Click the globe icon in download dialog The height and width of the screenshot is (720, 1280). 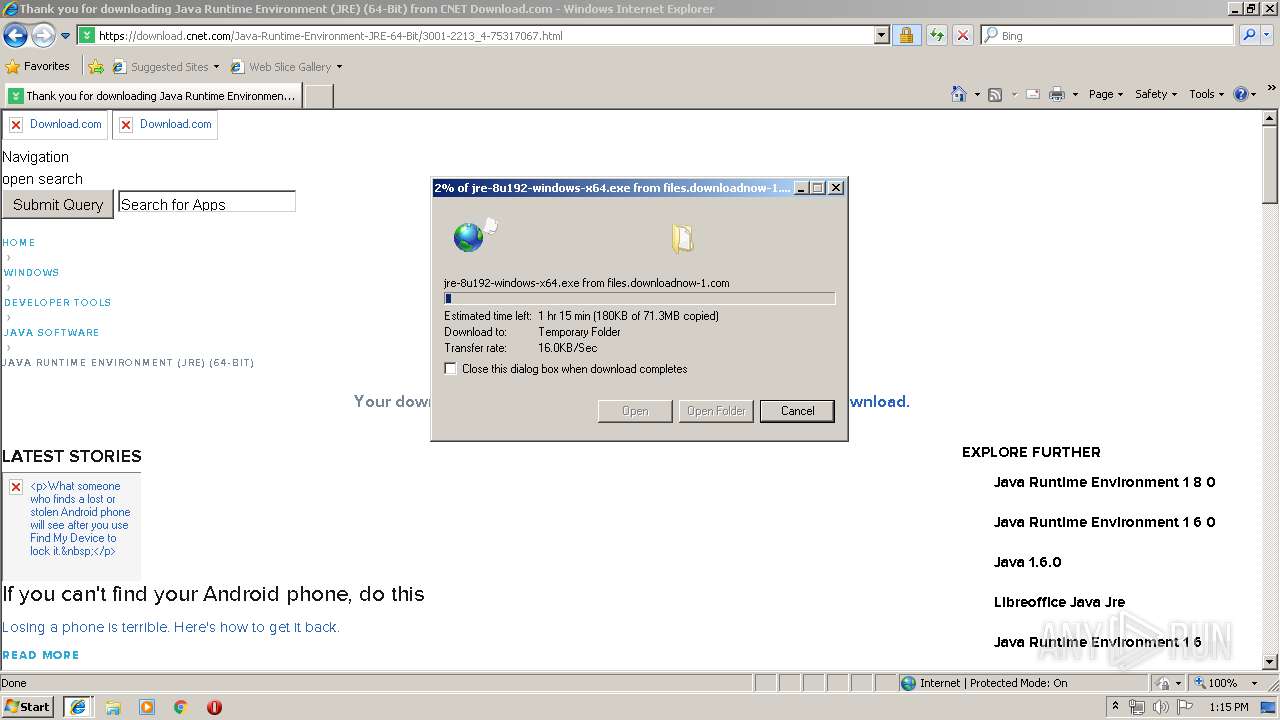click(x=467, y=237)
